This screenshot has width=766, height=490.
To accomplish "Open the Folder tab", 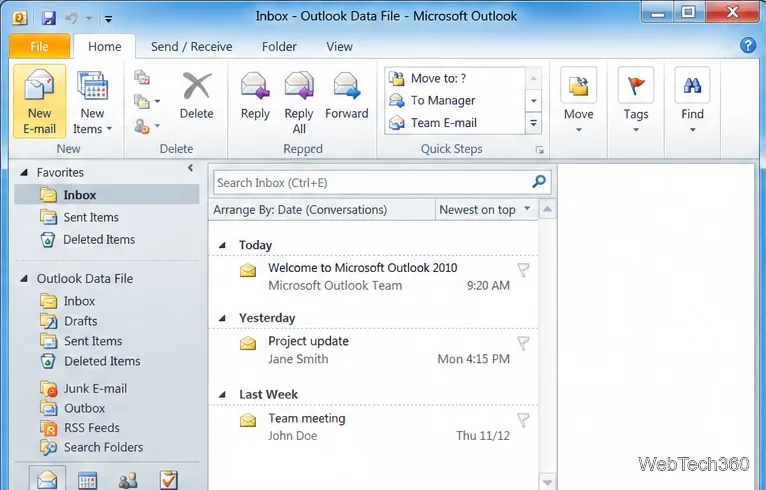I will pyautogui.click(x=279, y=46).
